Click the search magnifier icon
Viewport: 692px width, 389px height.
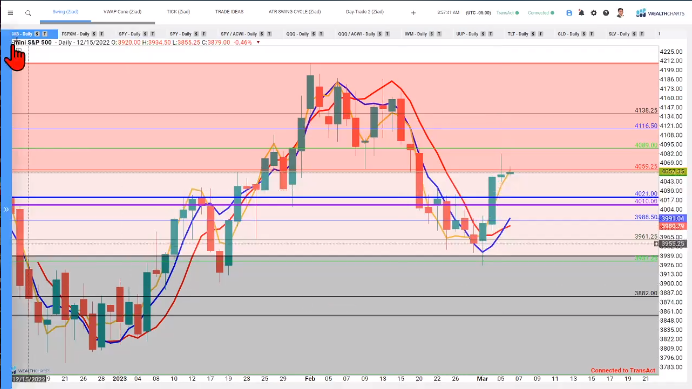(x=28, y=13)
